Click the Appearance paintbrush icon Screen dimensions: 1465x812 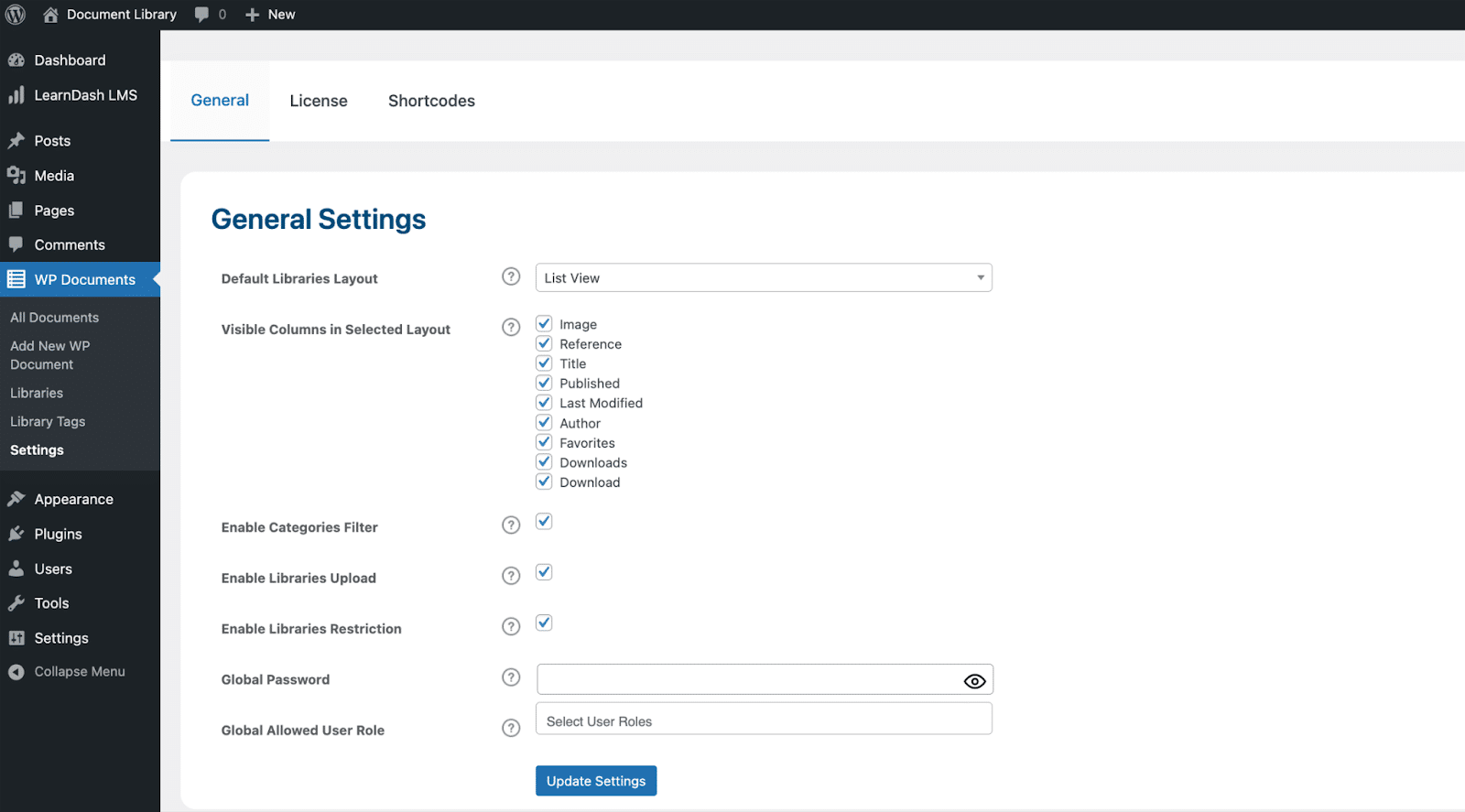pos(16,499)
